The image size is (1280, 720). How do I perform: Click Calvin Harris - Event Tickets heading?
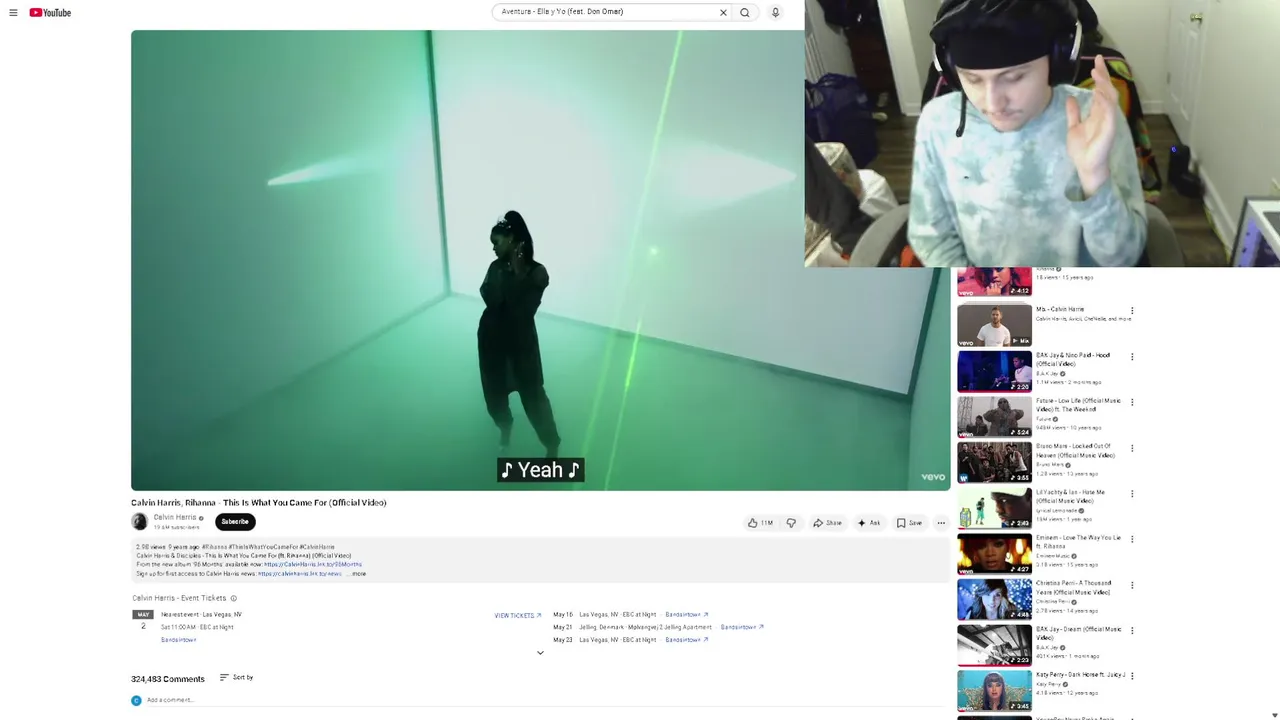pyautogui.click(x=179, y=598)
